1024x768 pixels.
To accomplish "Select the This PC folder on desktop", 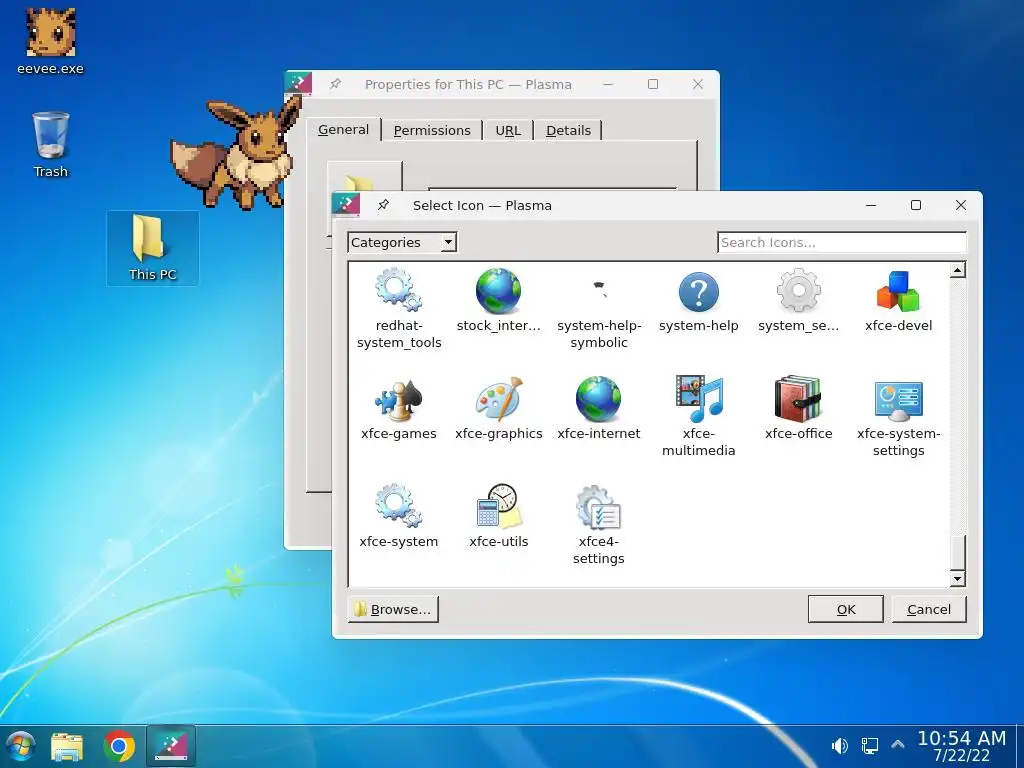I will (x=153, y=248).
